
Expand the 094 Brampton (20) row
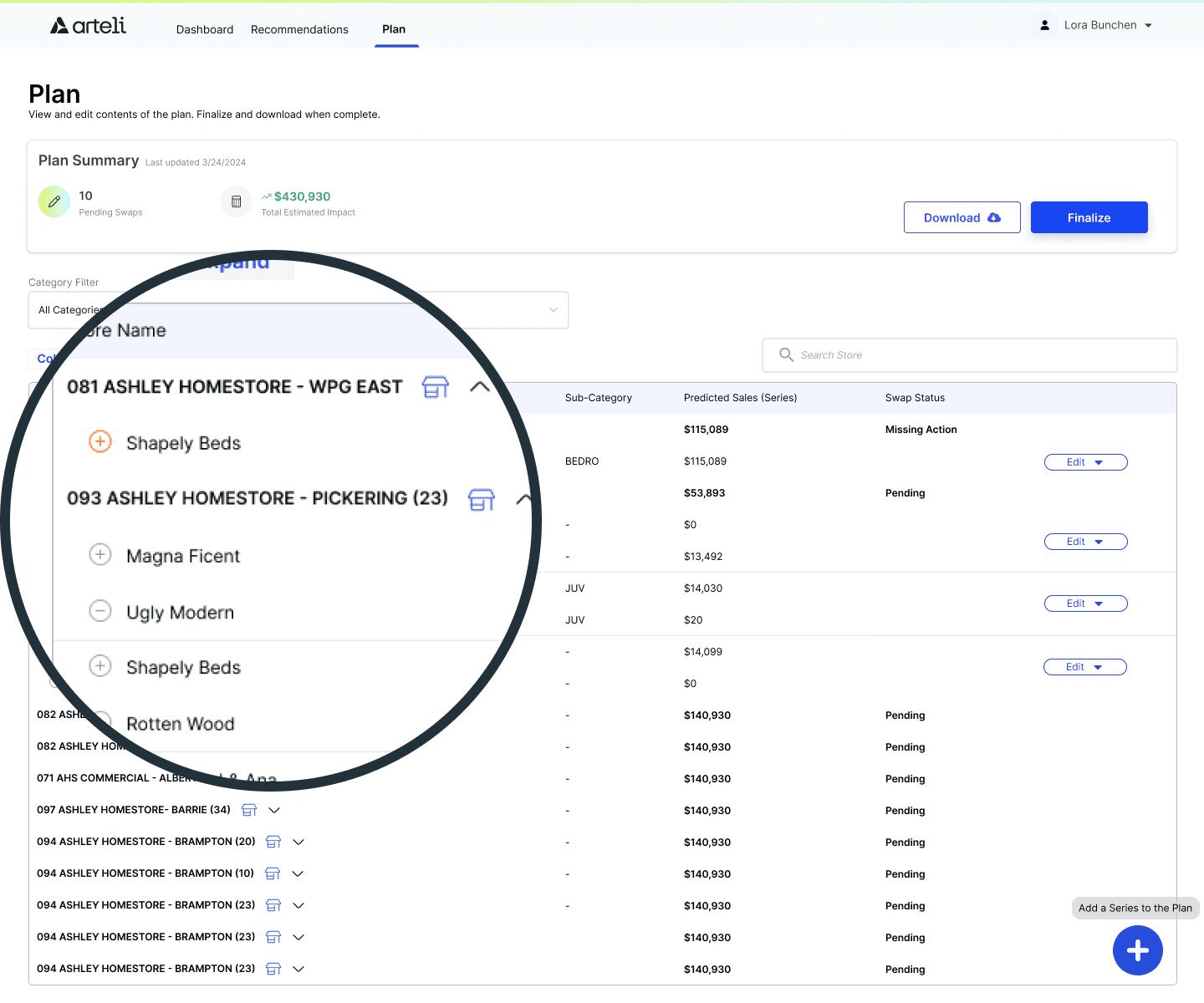298,842
